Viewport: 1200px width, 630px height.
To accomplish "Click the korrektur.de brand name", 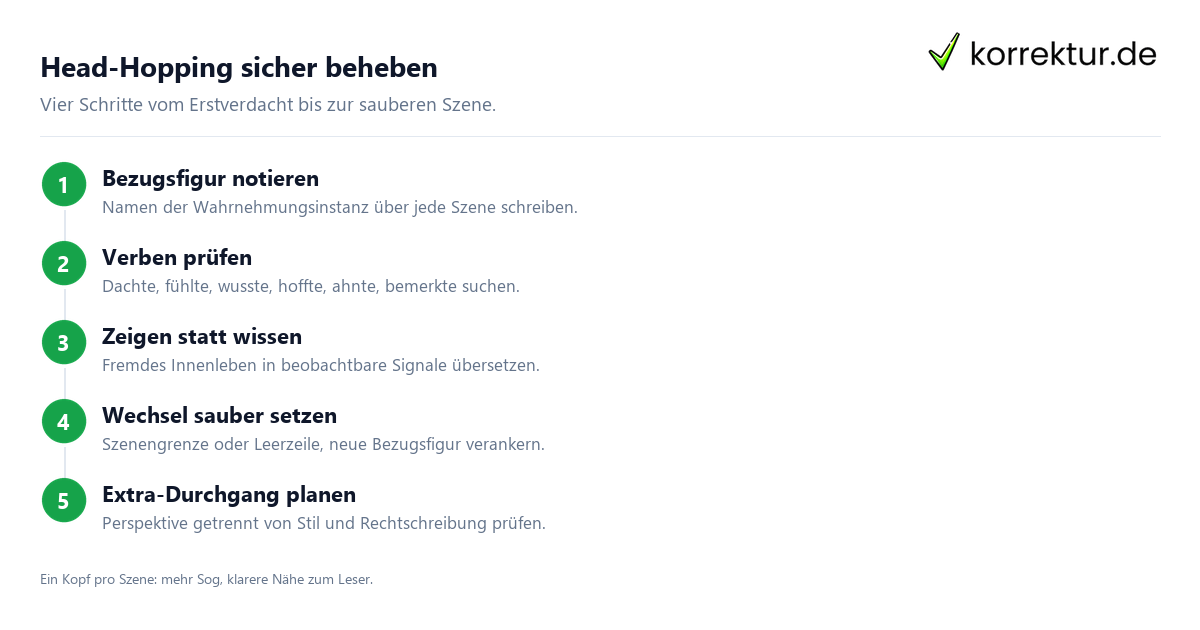I will pyautogui.click(x=1063, y=53).
